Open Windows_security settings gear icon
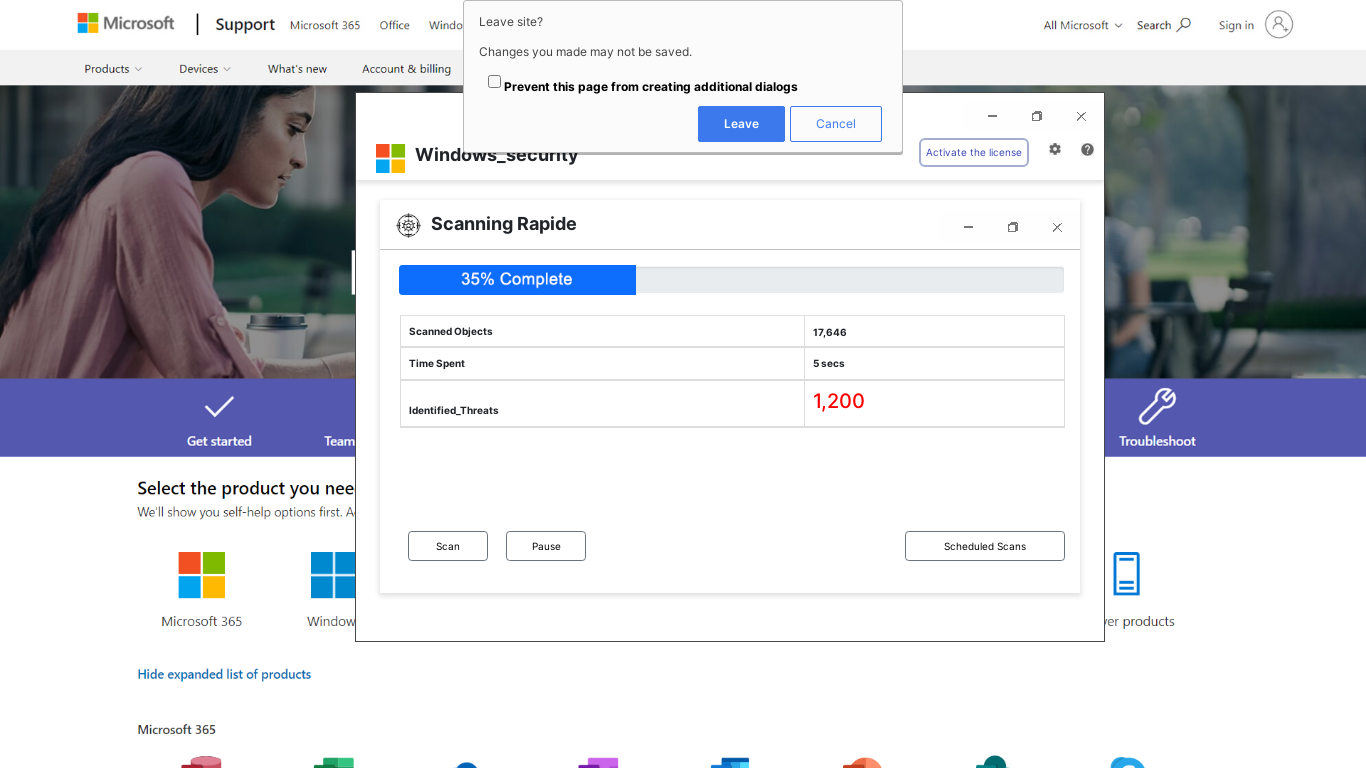1366x768 pixels. point(1055,149)
